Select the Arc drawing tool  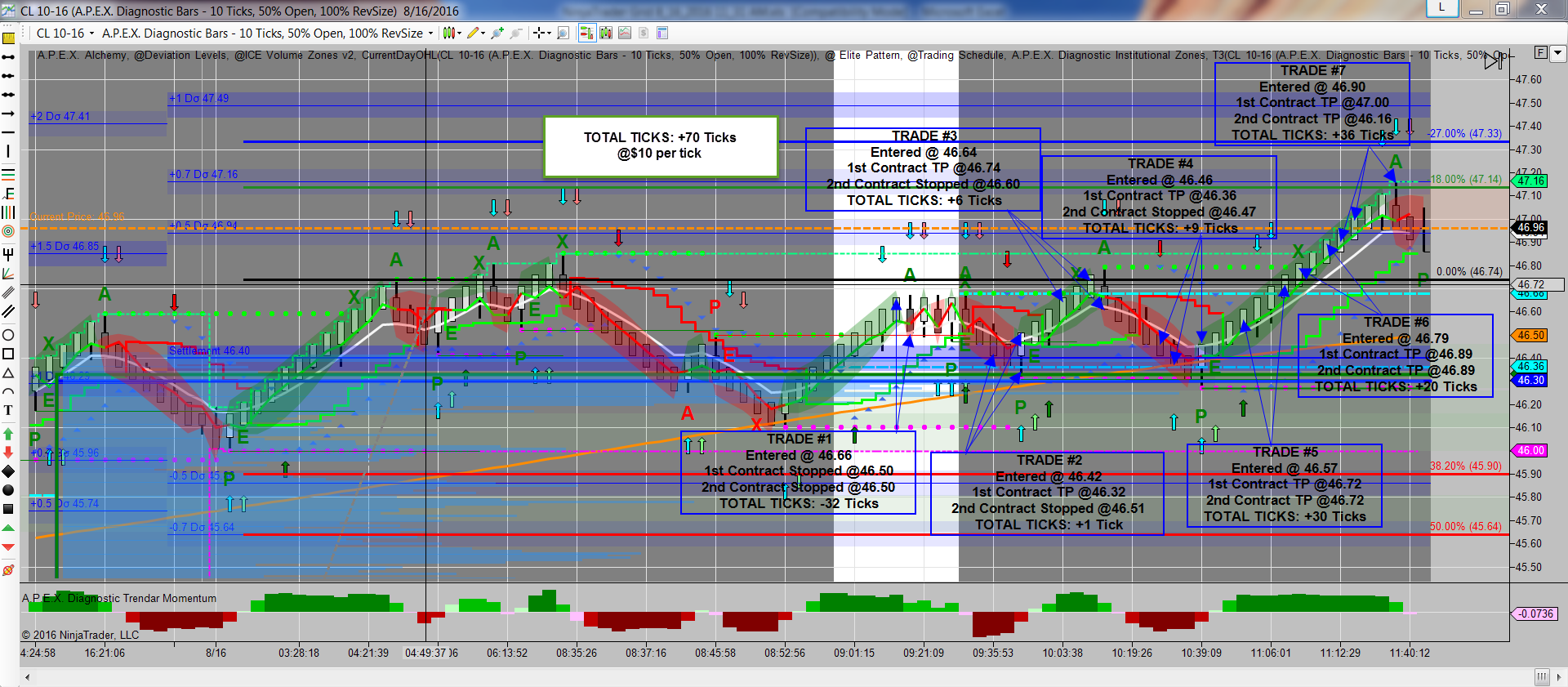click(8, 391)
